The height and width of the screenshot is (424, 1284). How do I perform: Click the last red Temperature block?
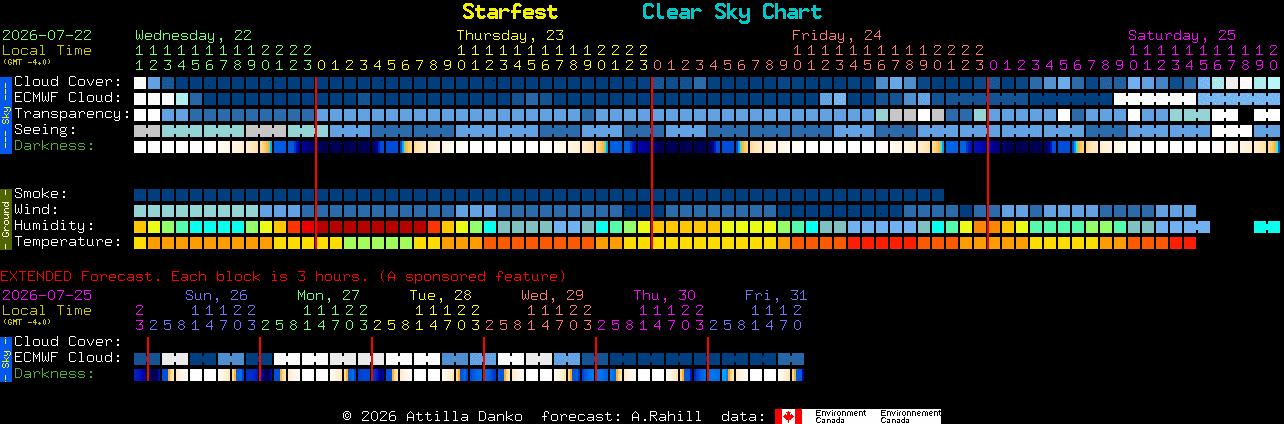pos(1189,243)
